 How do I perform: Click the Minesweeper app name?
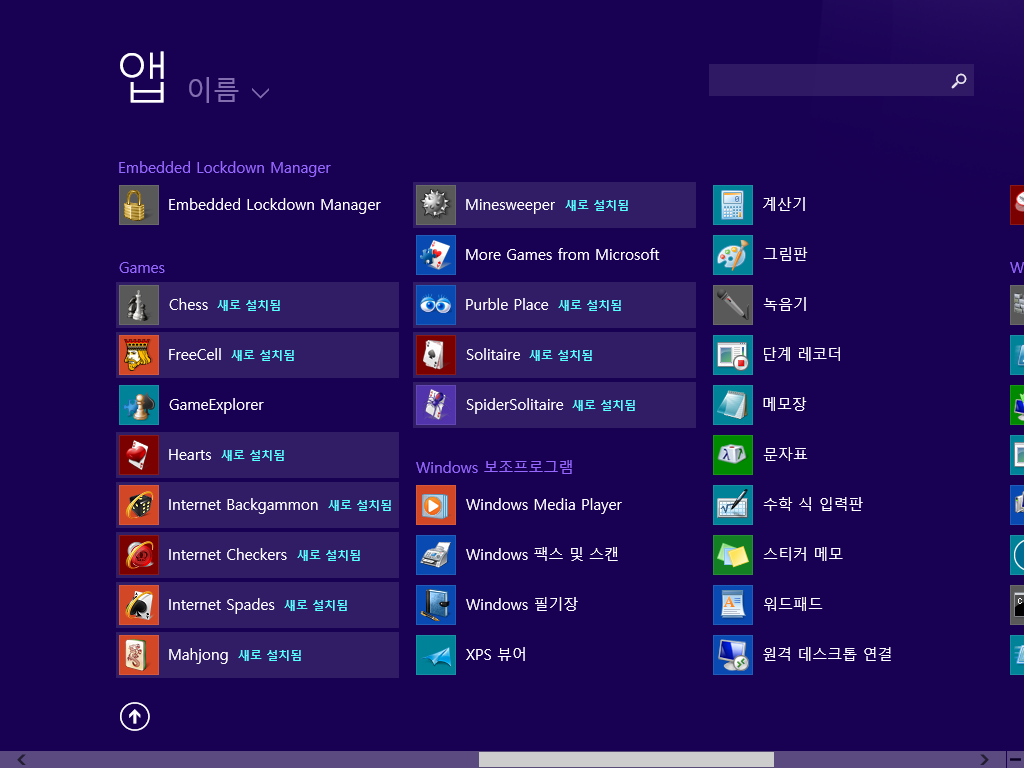tap(509, 205)
